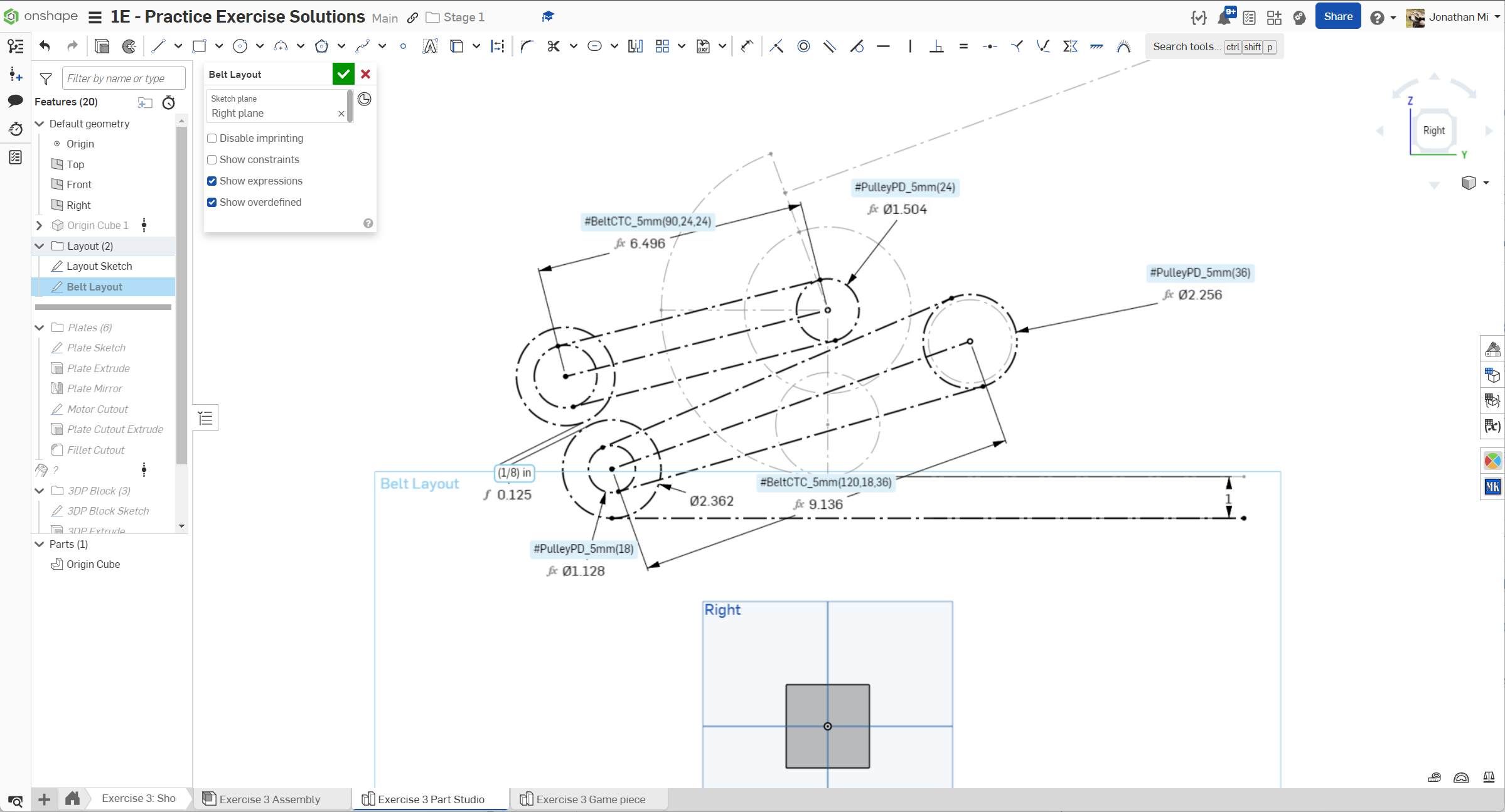
Task: Select the Trim scissors tool
Action: click(553, 46)
